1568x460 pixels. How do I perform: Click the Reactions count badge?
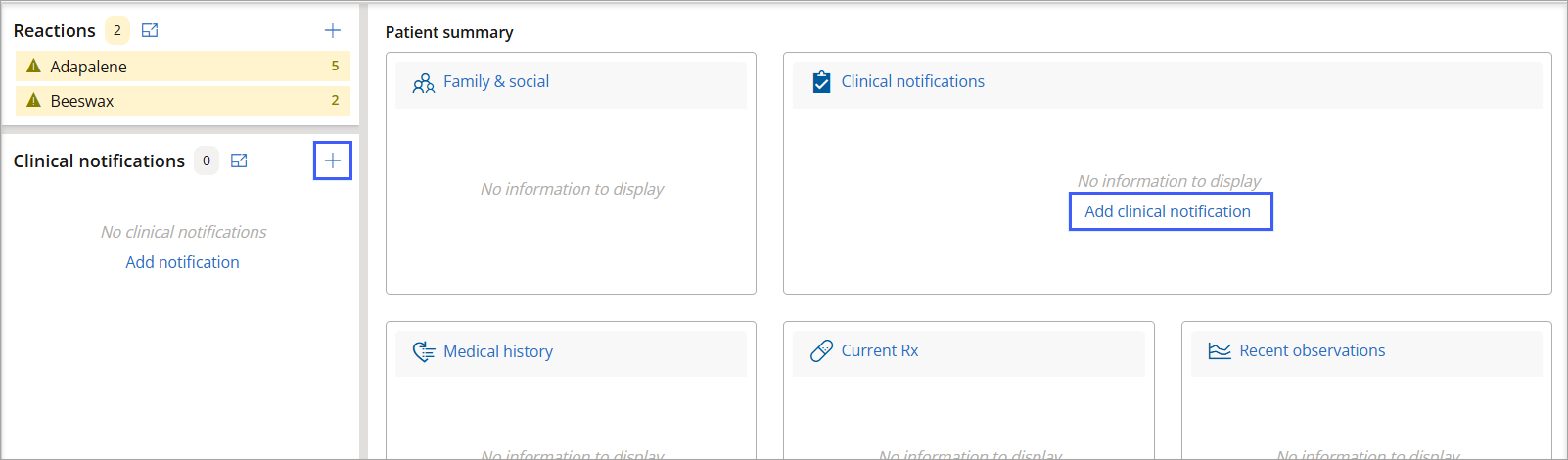tap(117, 30)
